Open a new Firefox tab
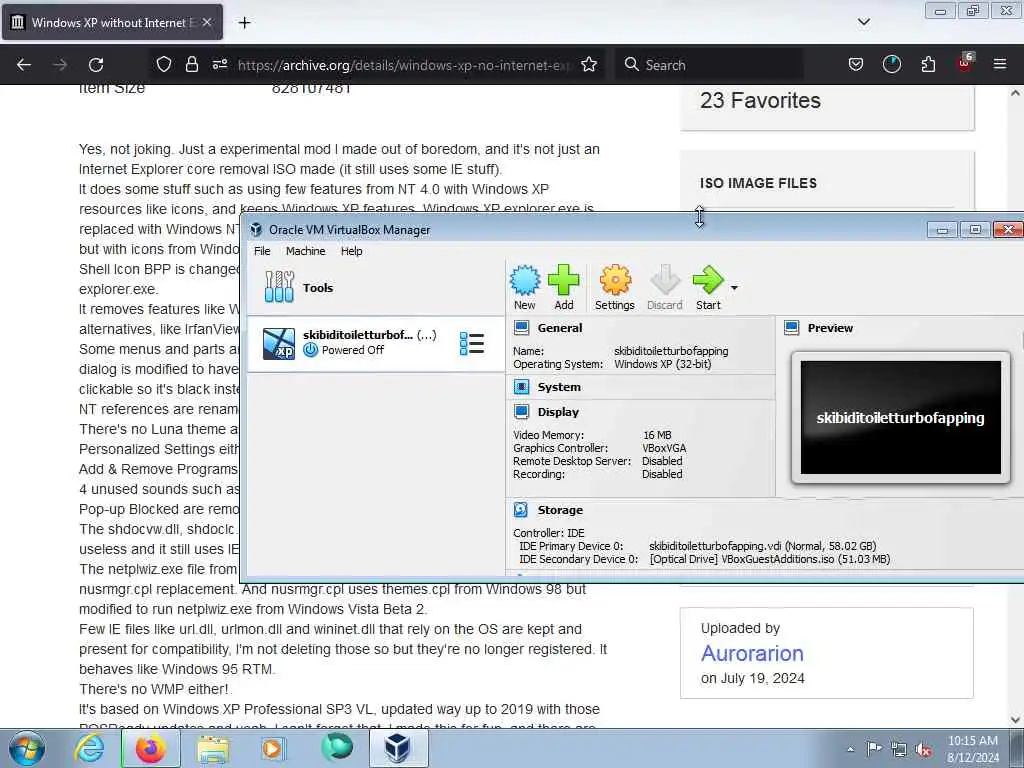This screenshot has height=768, width=1024. tap(244, 23)
